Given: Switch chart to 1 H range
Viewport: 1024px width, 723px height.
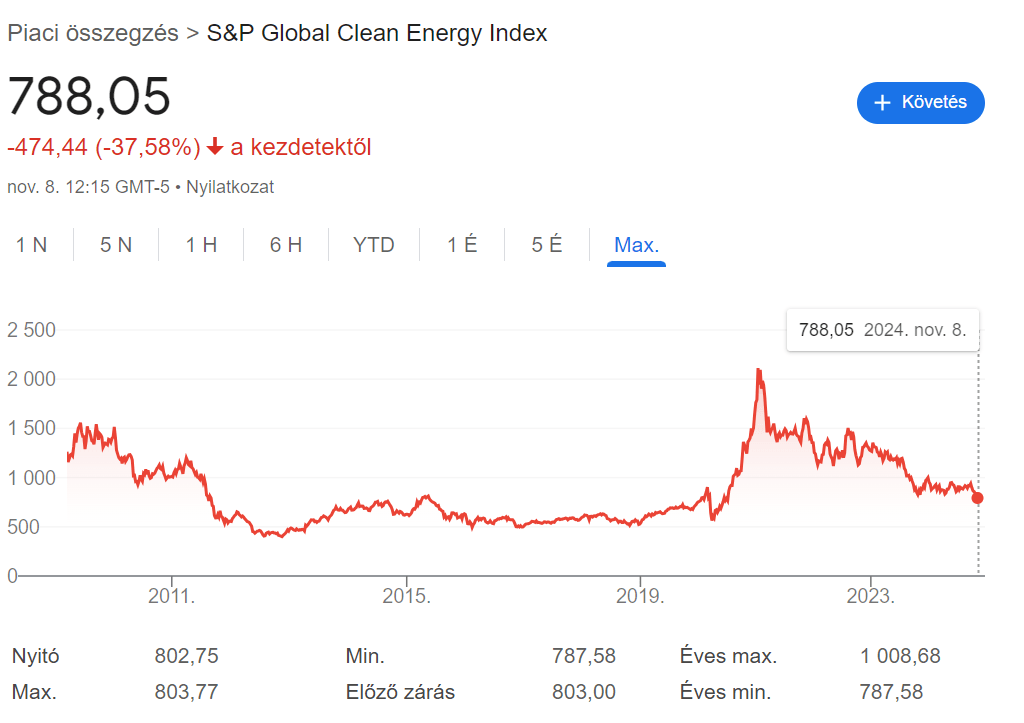Looking at the screenshot, I should (x=199, y=244).
